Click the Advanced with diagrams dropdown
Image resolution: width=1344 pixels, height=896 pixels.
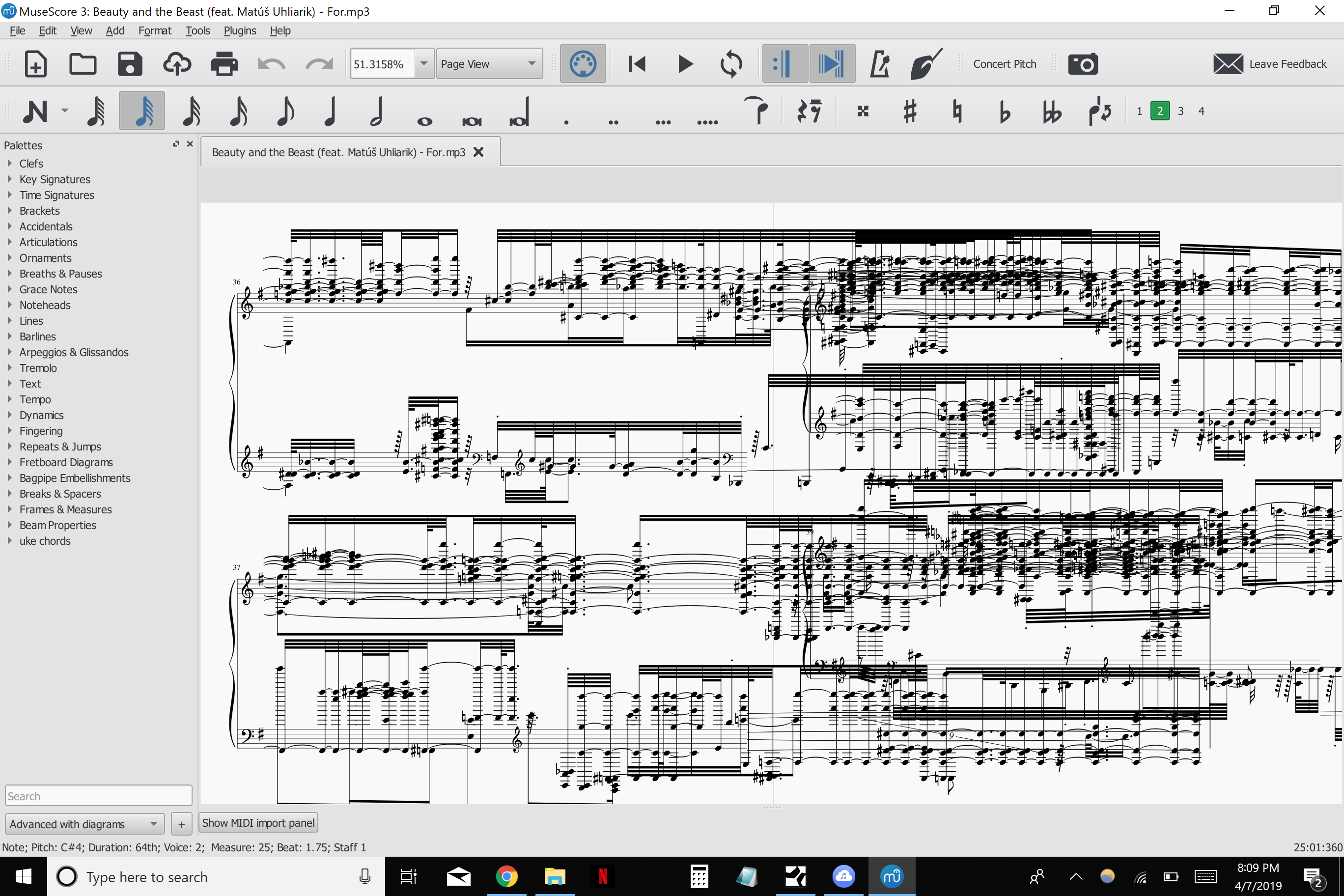pos(85,822)
